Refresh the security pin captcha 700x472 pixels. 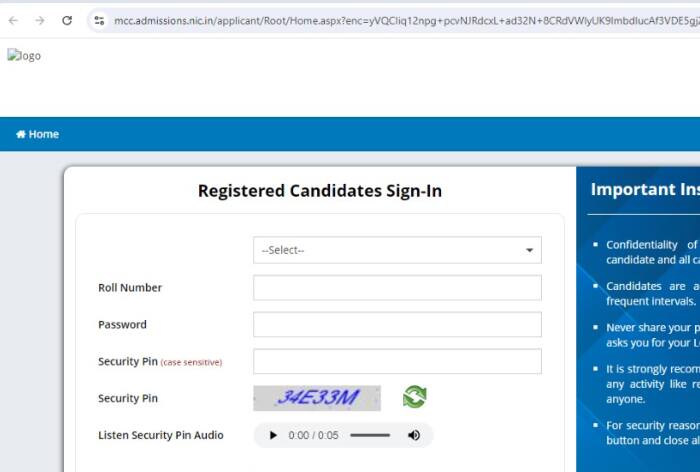pos(414,397)
